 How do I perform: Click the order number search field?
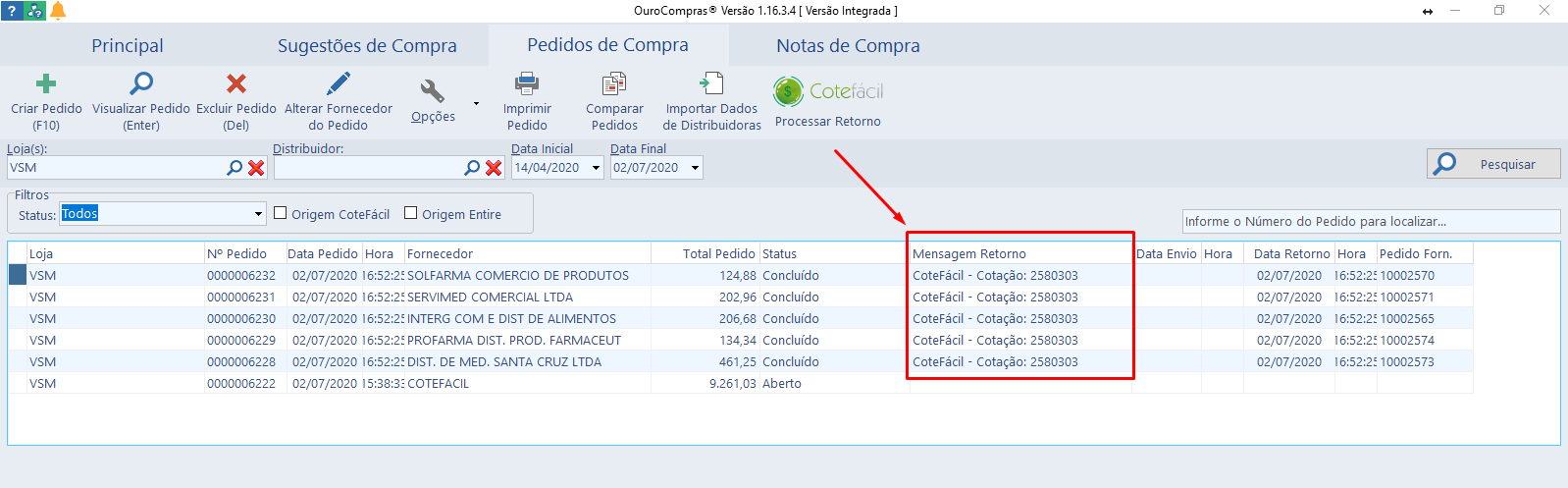[x=1370, y=222]
